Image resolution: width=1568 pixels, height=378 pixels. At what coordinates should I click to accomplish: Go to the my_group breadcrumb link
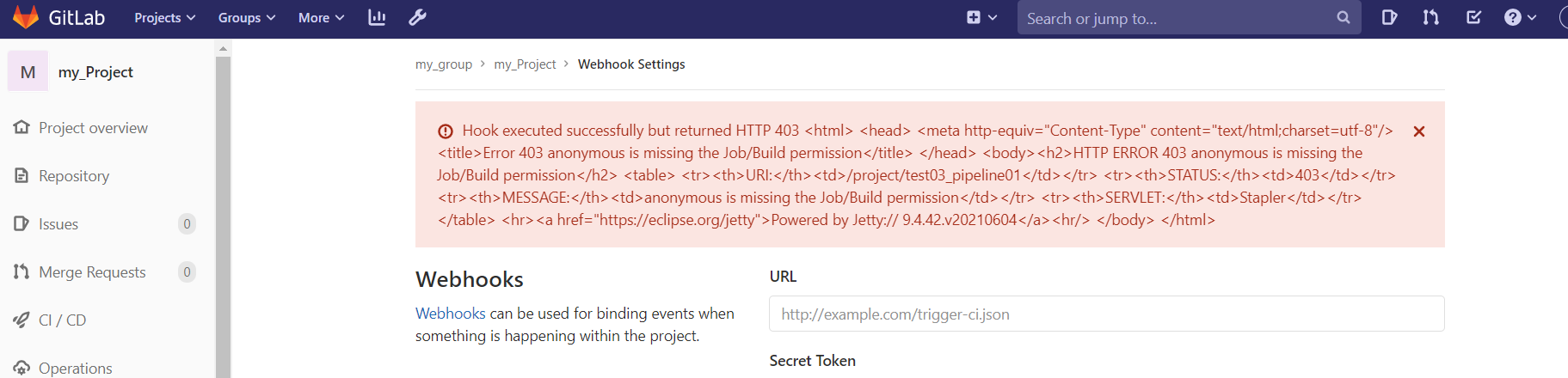click(x=444, y=64)
